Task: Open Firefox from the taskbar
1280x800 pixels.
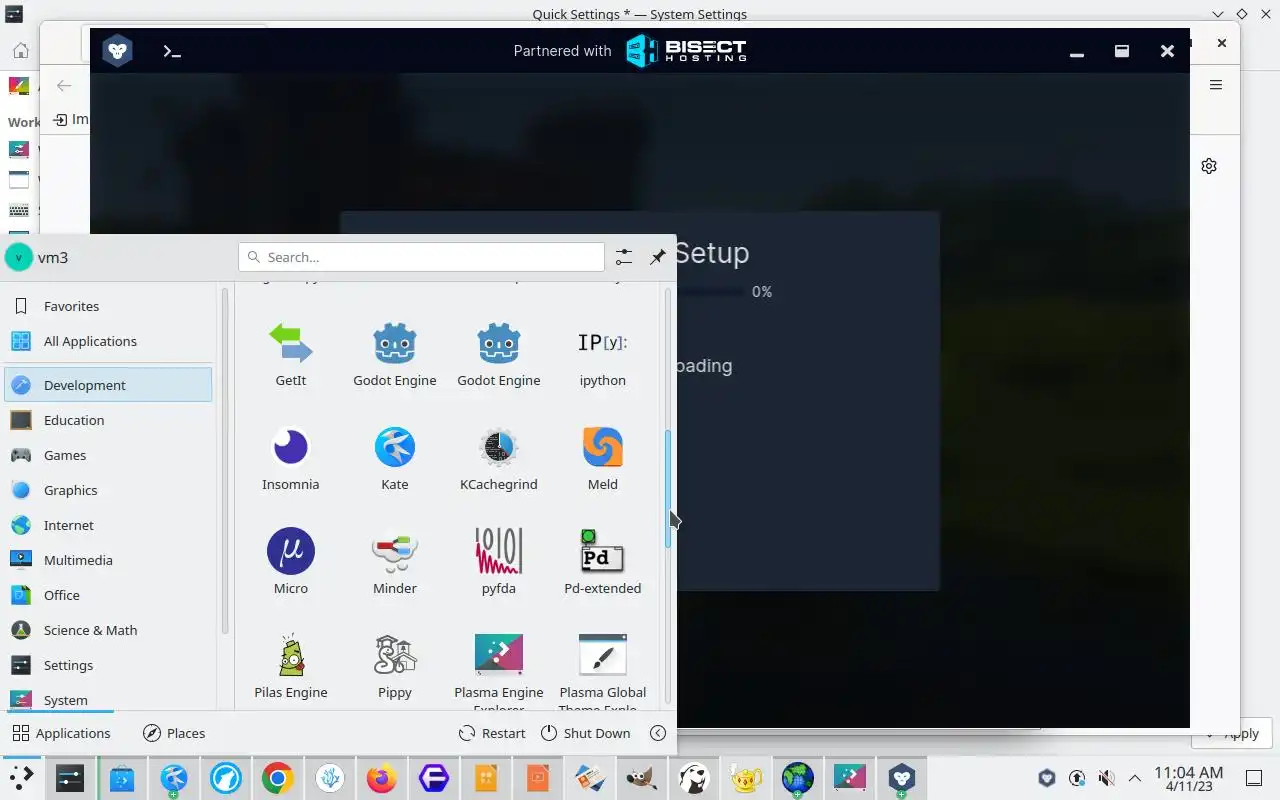Action: coord(382,778)
